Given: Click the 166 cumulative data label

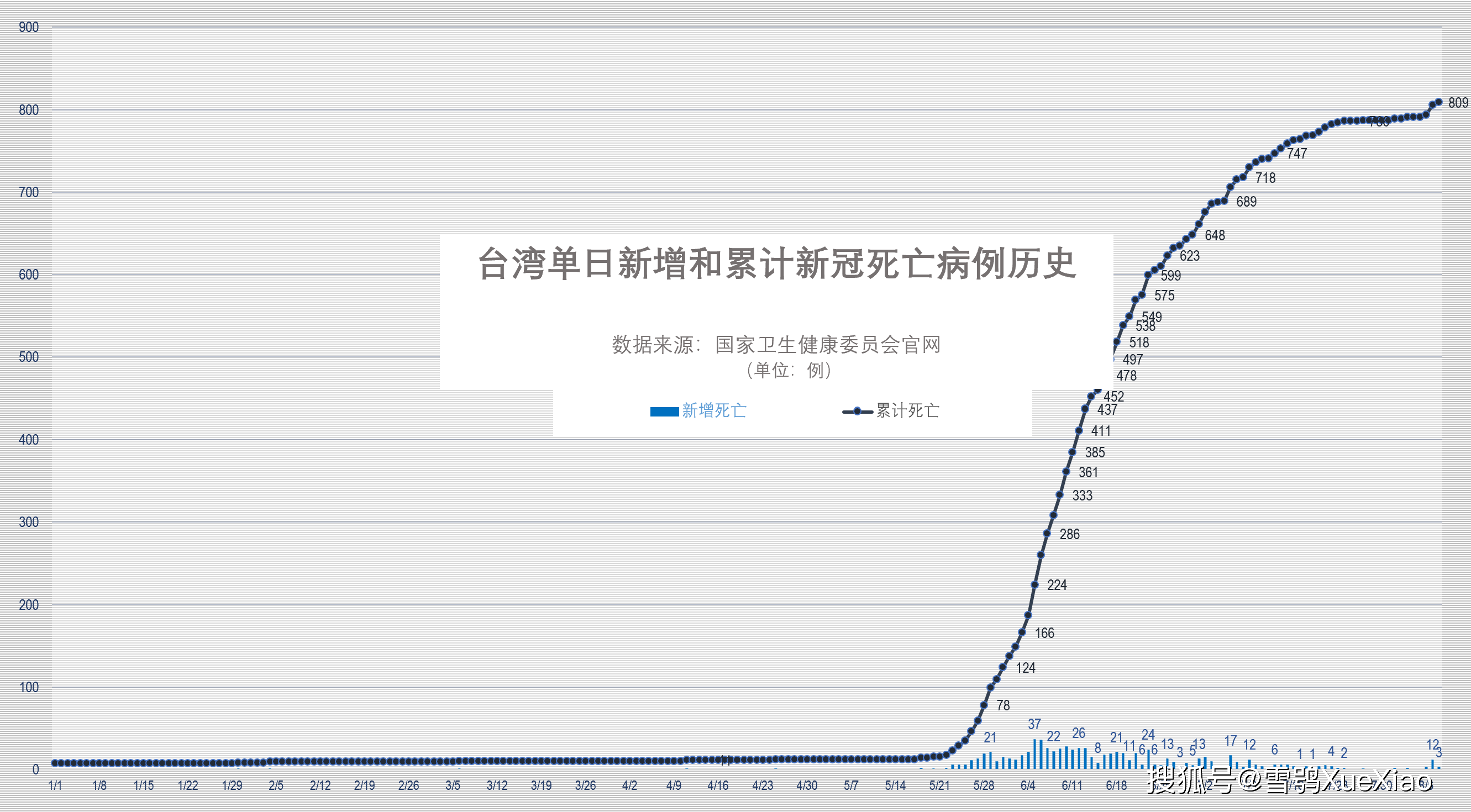Looking at the screenshot, I should pos(1045,634).
